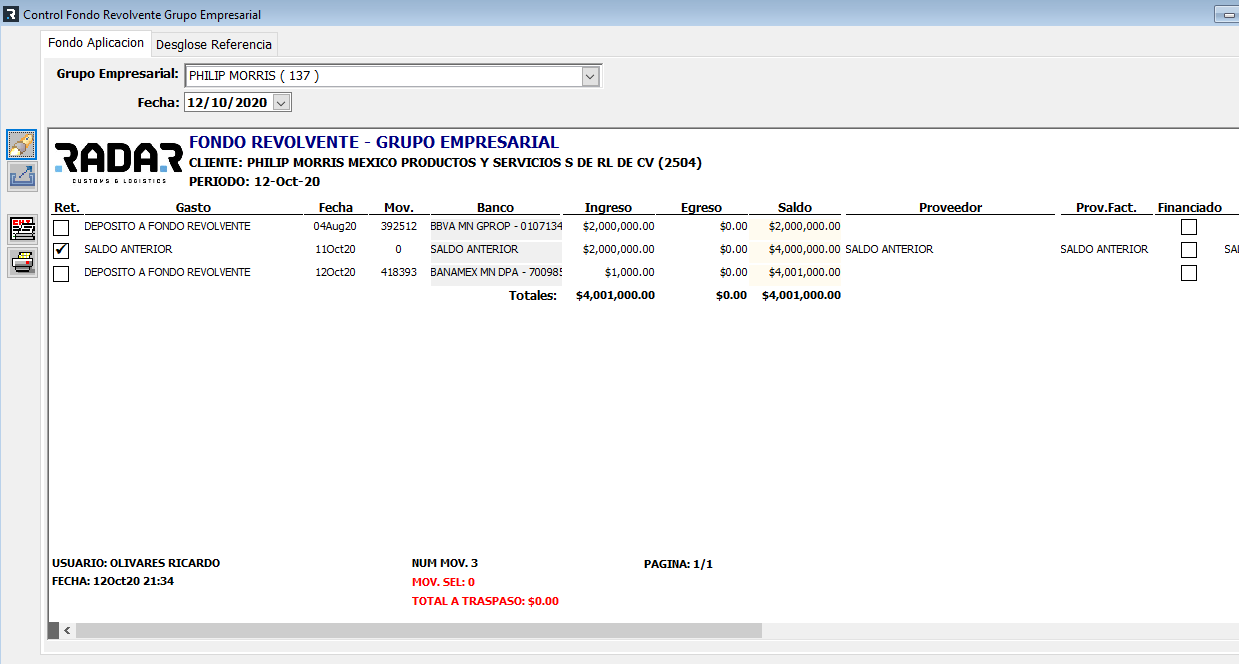Screen dimensions: 1239x664
Task: Open the Fecha date picker dropdown
Action: tap(281, 102)
